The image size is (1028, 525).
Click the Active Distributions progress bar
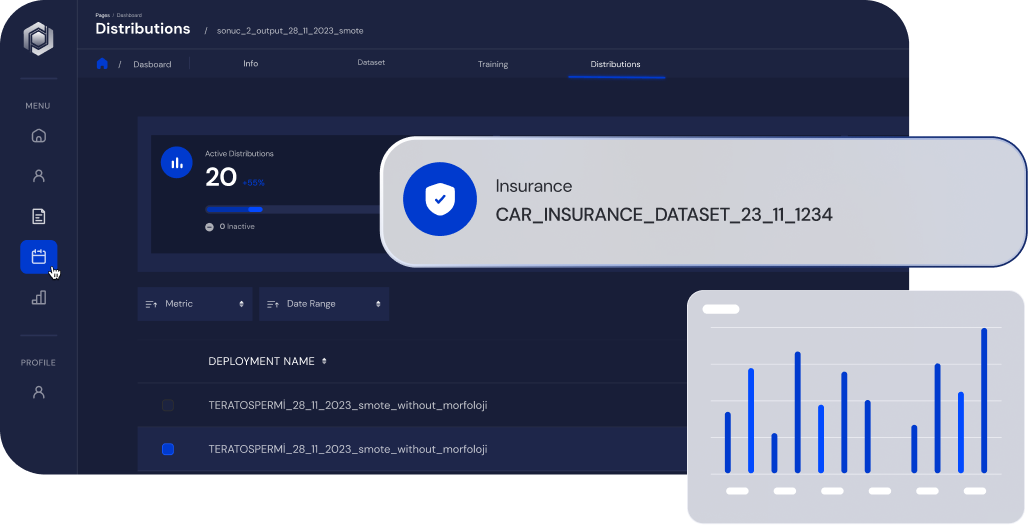pyautogui.click(x=293, y=210)
